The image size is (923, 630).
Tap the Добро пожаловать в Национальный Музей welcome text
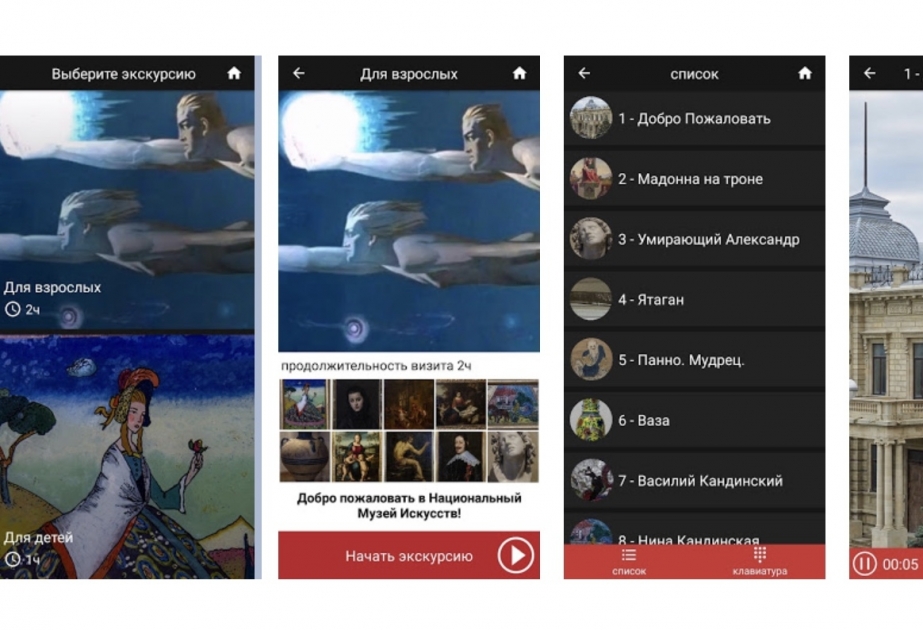409,506
